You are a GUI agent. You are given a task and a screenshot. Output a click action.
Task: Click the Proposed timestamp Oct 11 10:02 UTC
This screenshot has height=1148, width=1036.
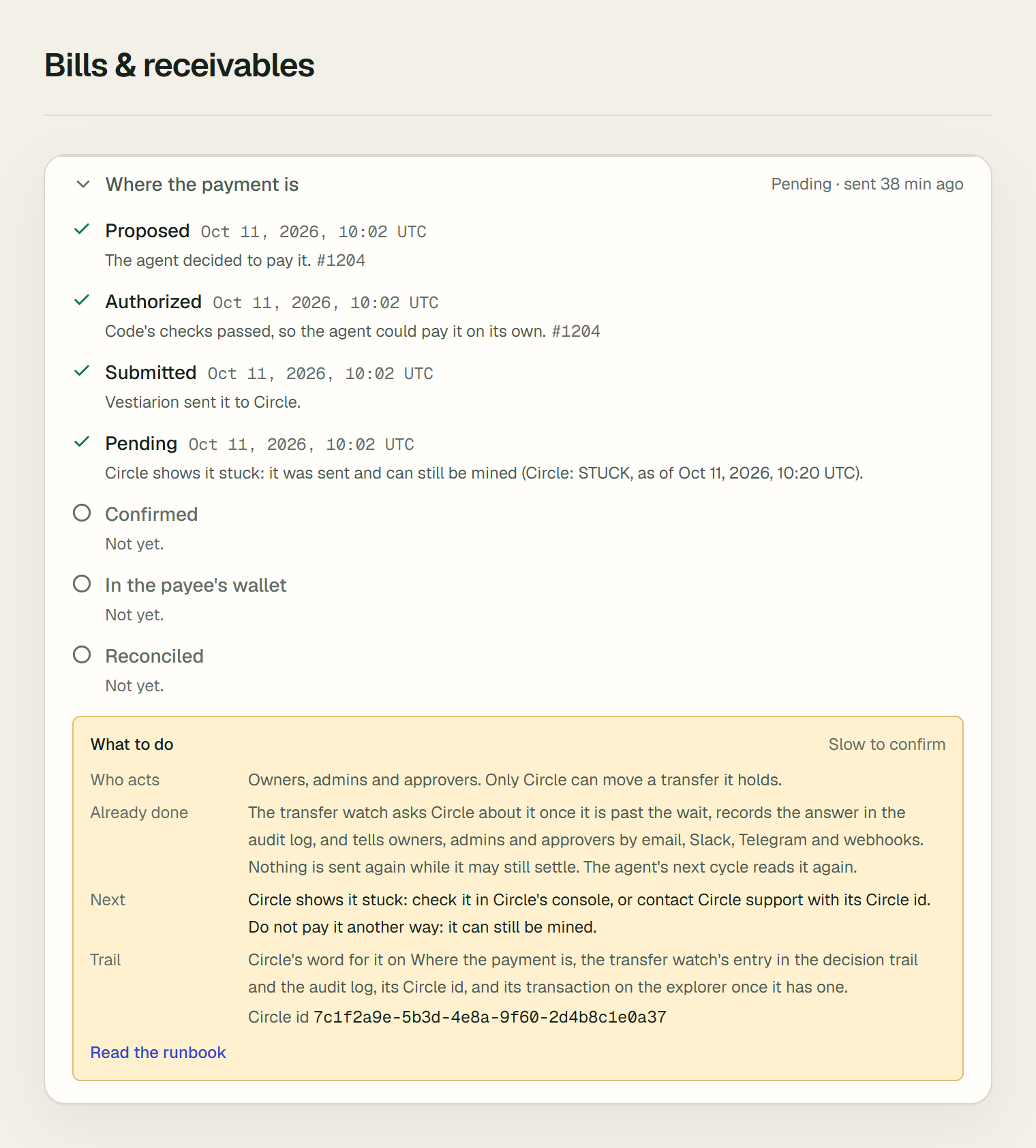click(314, 232)
